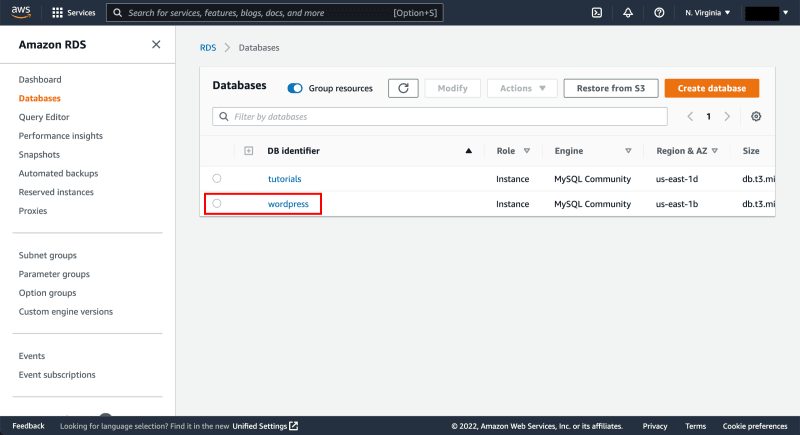Open table preferences gear icon
This screenshot has height=435, width=800.
pos(756,116)
